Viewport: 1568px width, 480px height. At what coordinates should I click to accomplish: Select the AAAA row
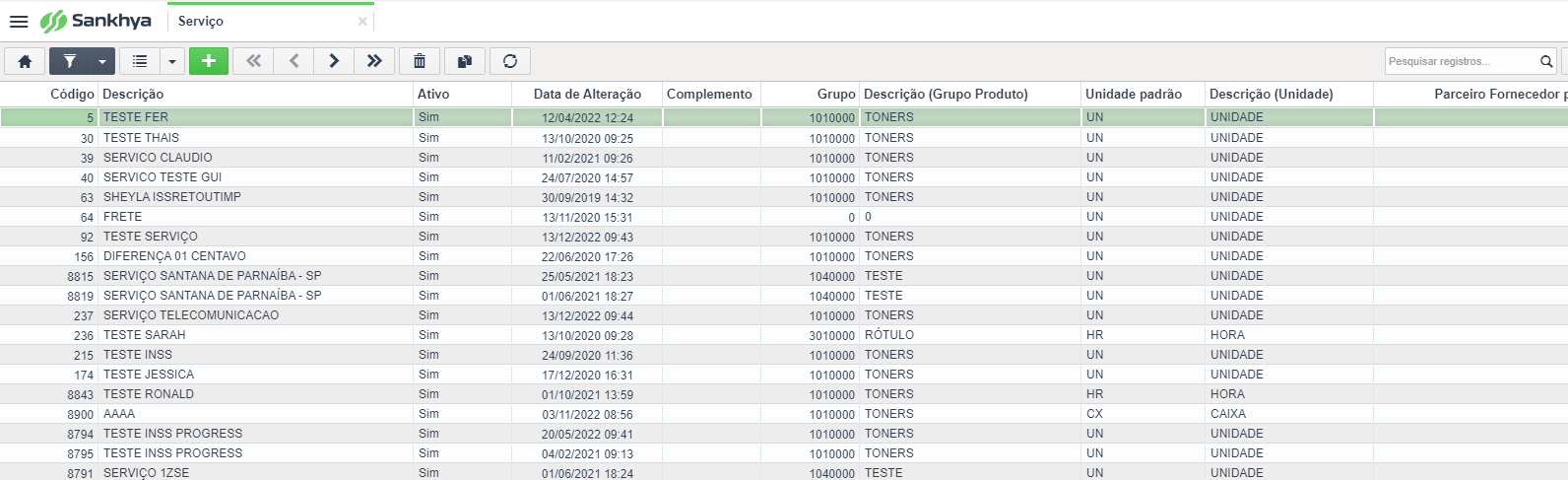784,414
